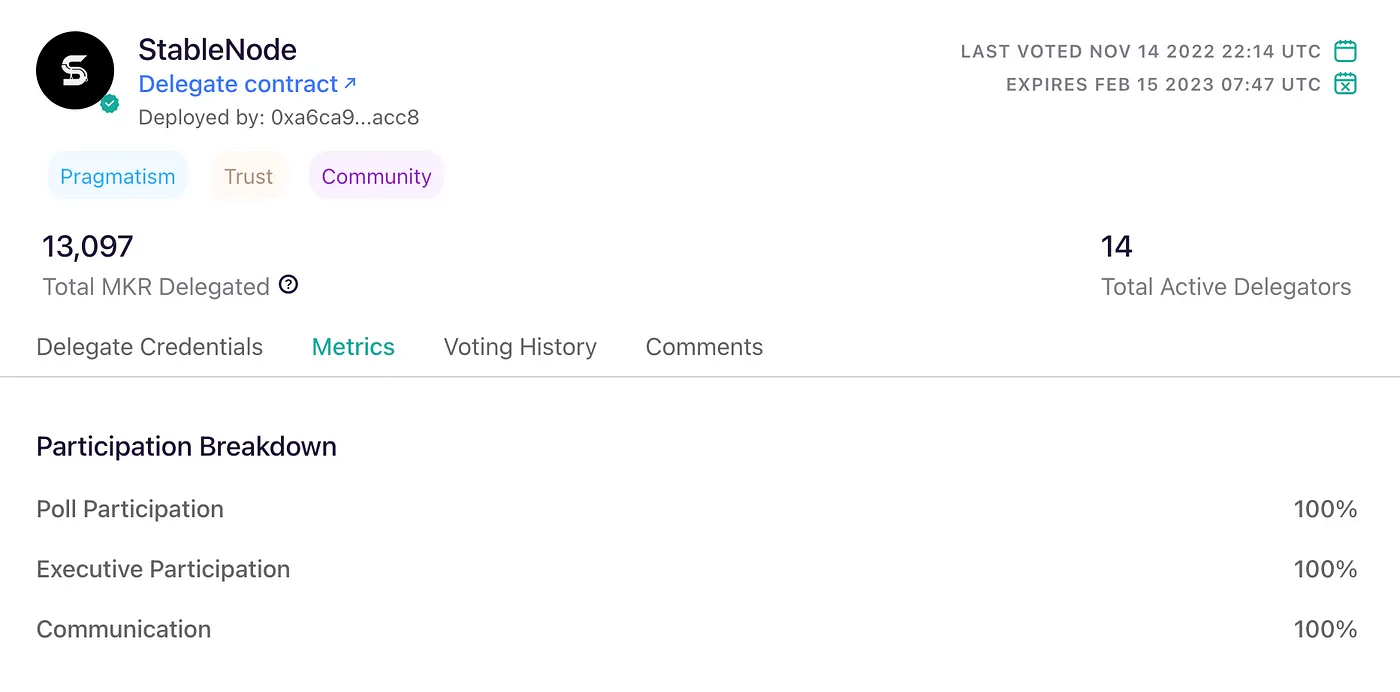Open the Delegate contract link
The width and height of the screenshot is (1400, 692).
coord(238,84)
